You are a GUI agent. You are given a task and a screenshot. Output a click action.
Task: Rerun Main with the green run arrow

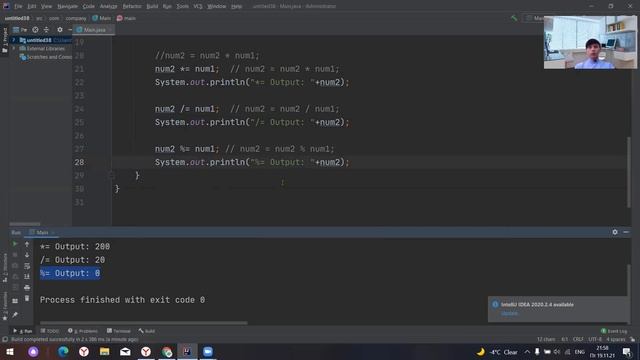pos(15,244)
